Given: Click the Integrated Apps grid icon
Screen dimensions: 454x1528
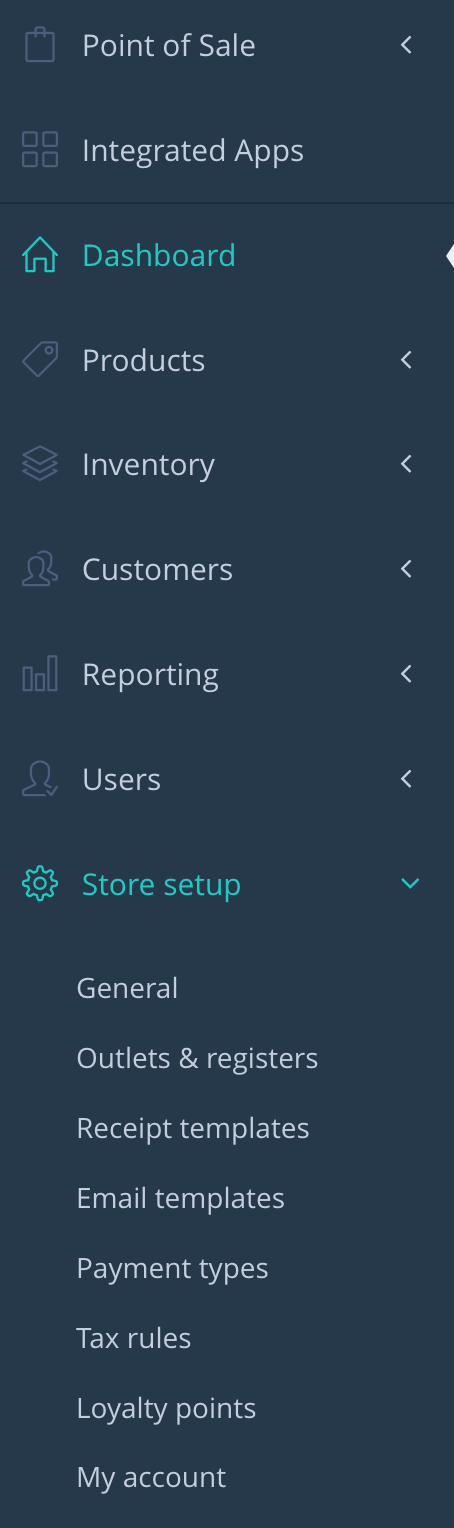Looking at the screenshot, I should 40,150.
